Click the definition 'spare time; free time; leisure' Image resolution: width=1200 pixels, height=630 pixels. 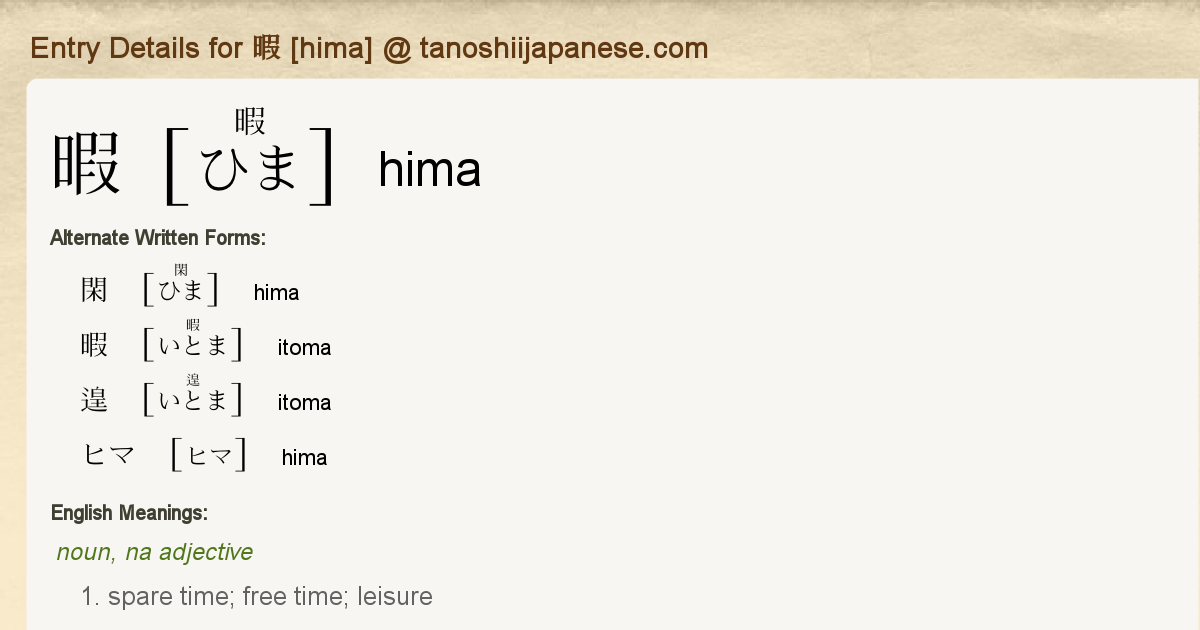pos(270,597)
